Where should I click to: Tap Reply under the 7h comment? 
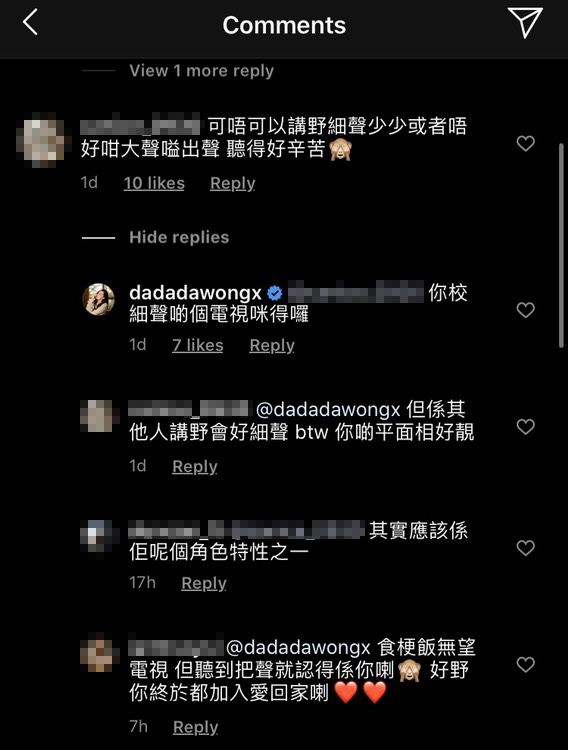coord(195,727)
